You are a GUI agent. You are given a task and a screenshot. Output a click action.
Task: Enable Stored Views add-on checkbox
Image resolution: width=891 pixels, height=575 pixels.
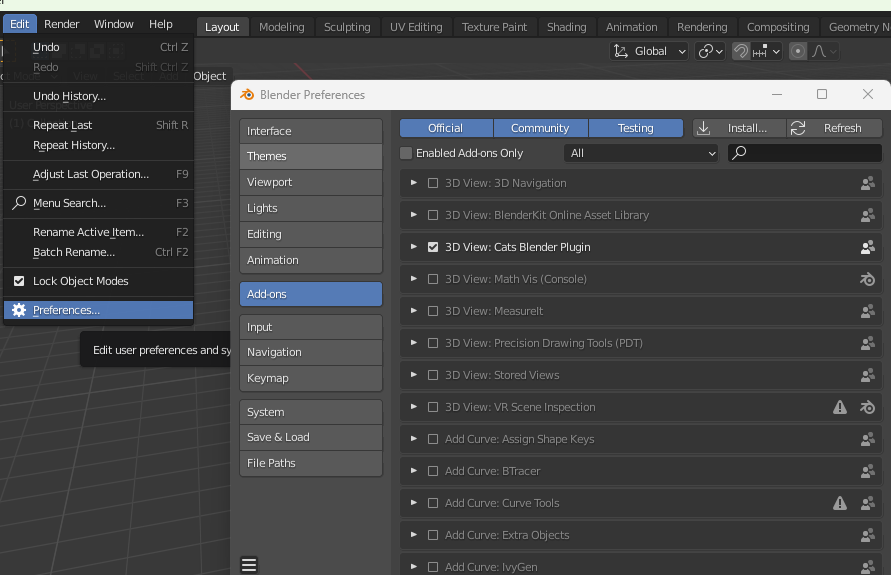433,375
